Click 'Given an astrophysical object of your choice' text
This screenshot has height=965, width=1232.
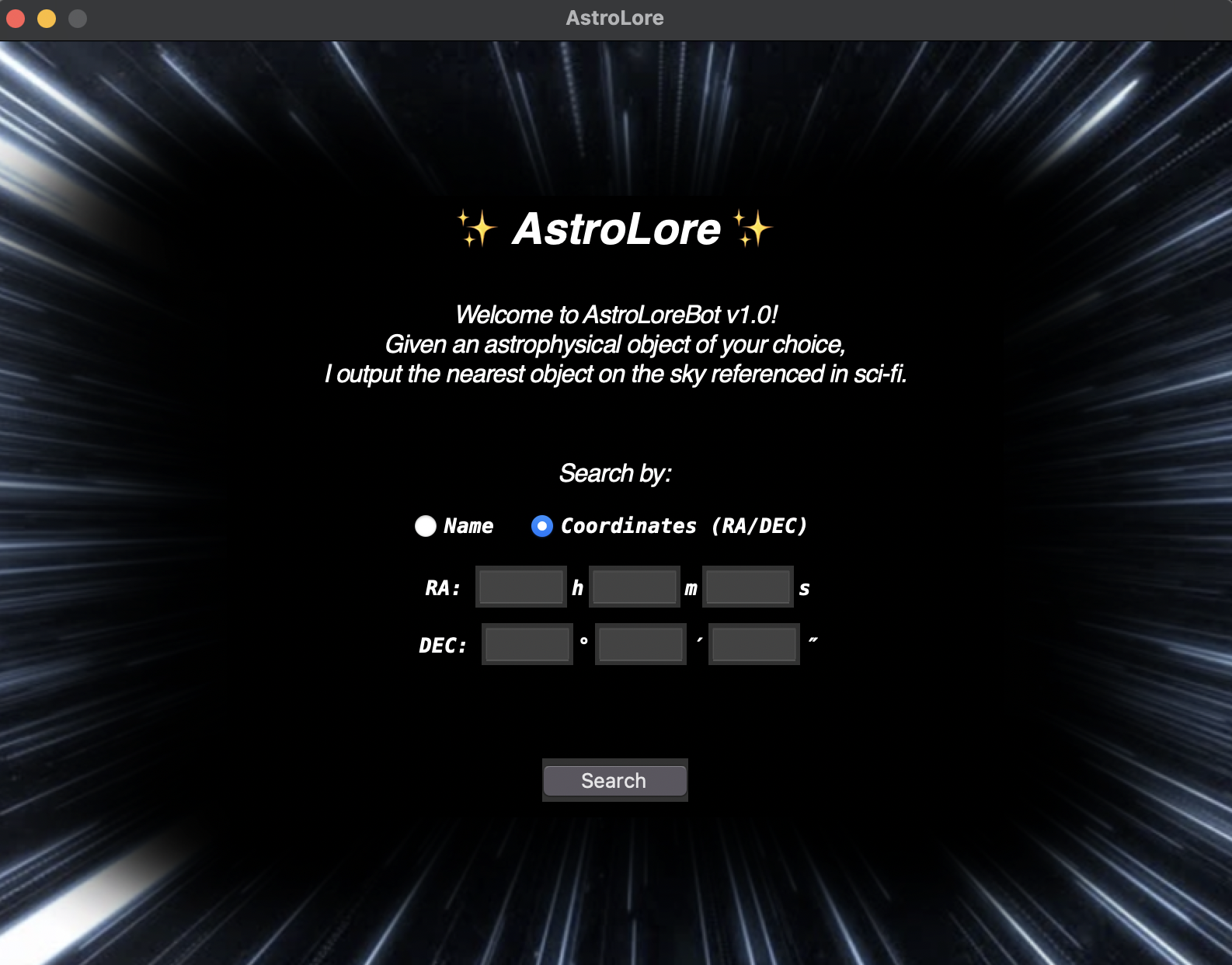(x=614, y=344)
